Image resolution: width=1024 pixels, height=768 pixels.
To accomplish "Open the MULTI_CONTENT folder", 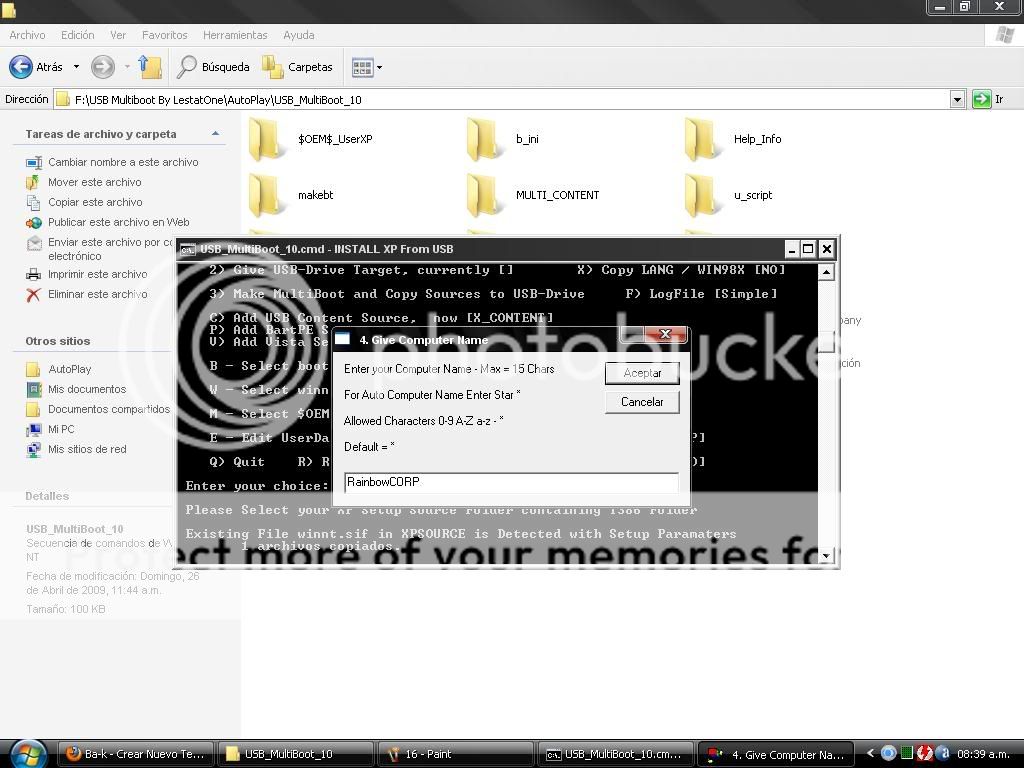I will click(486, 195).
